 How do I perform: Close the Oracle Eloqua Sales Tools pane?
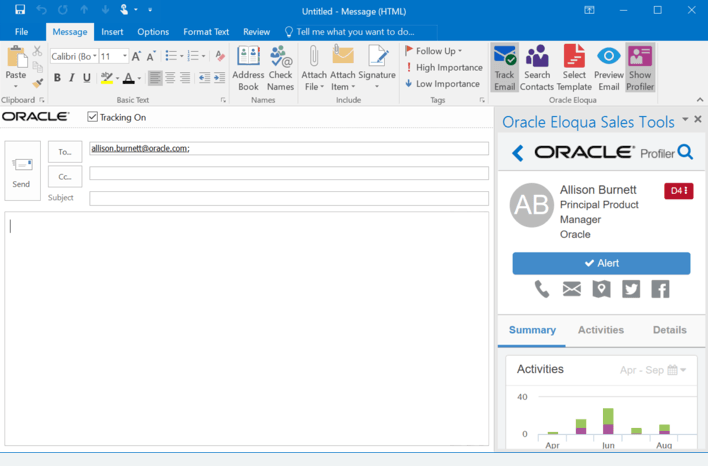pos(698,119)
